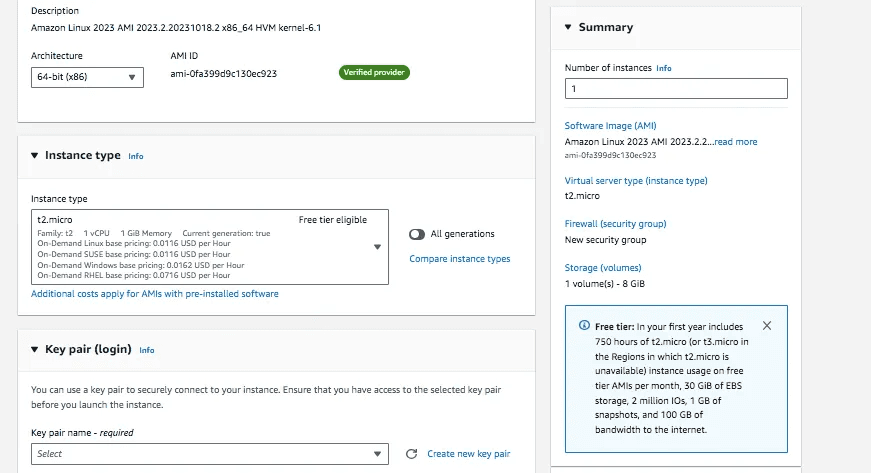This screenshot has width=871, height=473.
Task: Click the '1 volume(s) - 8 GiB' text
Action: click(x=604, y=284)
